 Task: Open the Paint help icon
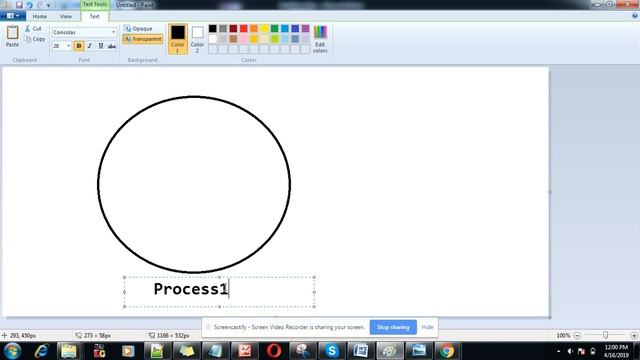tap(635, 16)
